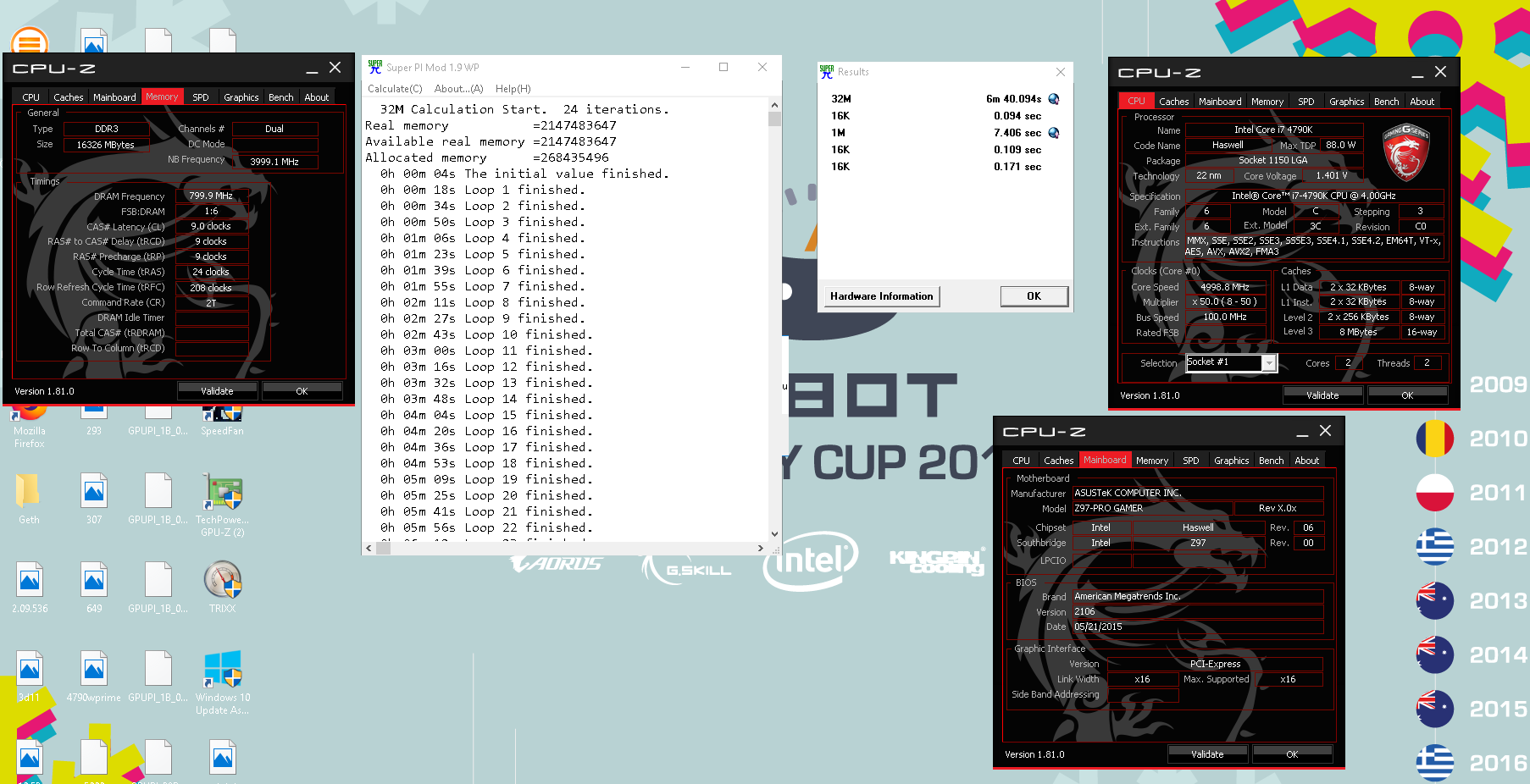This screenshot has height=784, width=1530.
Task: Click OK in Mainboard CPU-Z window
Action: click(x=1292, y=754)
